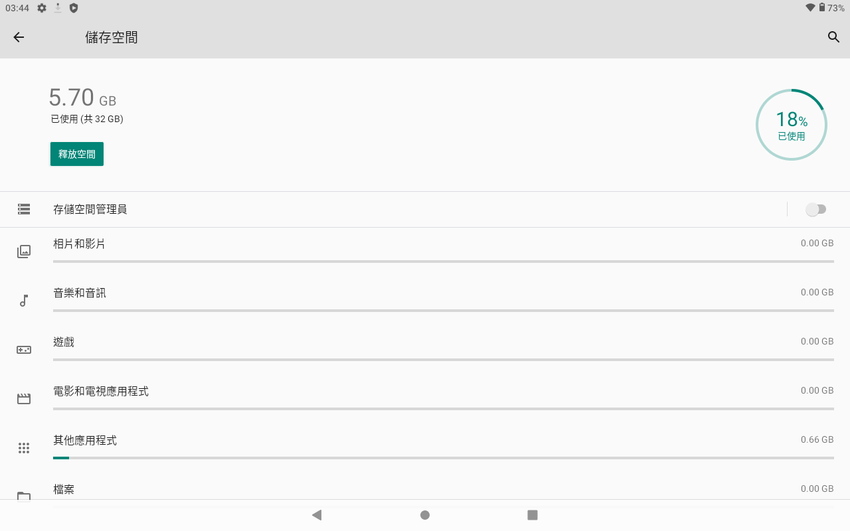Click the files folder icon

24,496
